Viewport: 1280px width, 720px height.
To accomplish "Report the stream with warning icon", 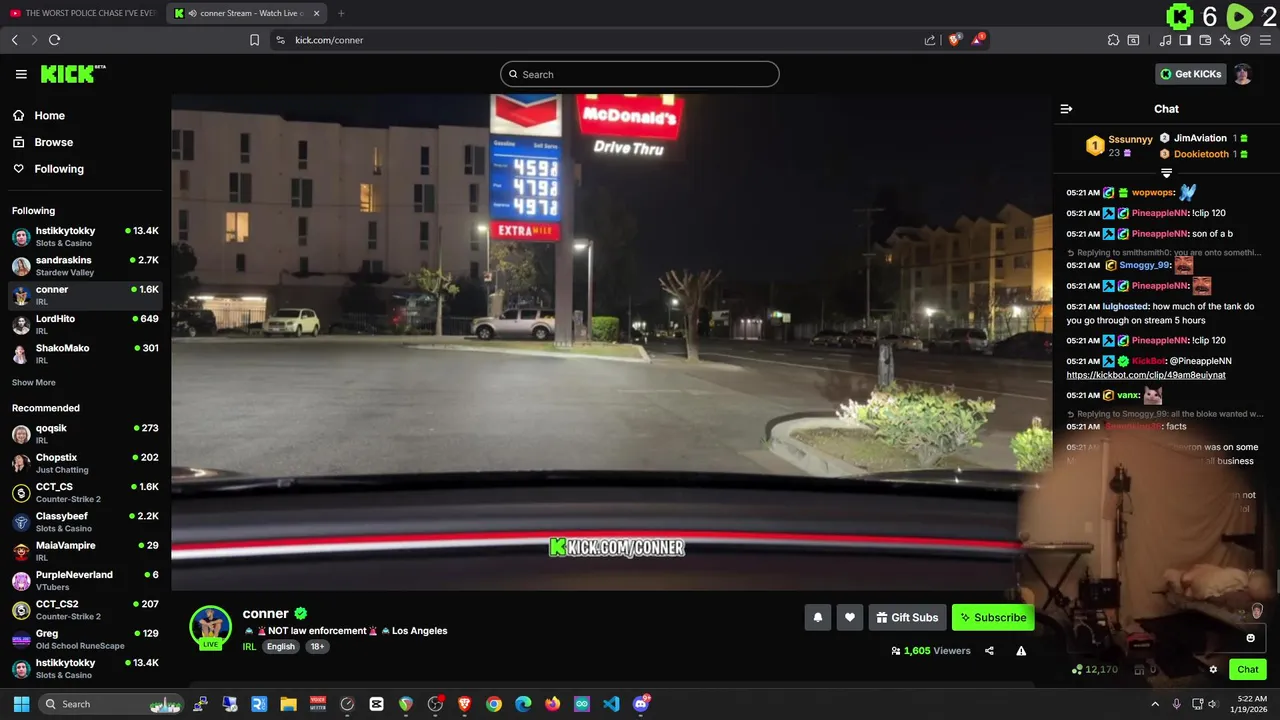I will 1021,651.
